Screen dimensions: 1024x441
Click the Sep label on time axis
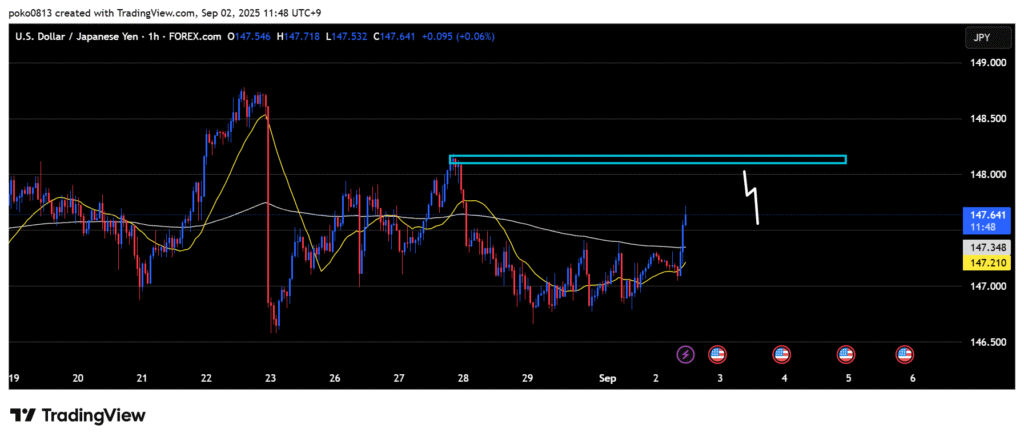[608, 379]
